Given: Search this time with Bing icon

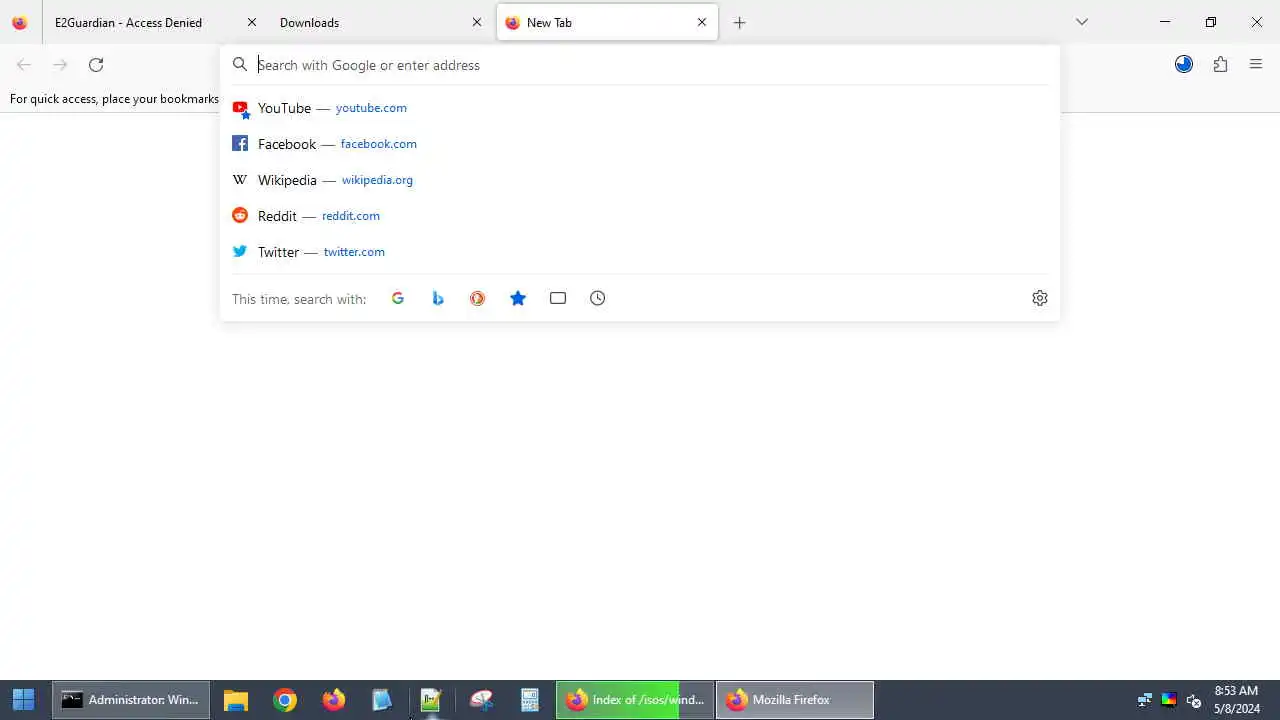Looking at the screenshot, I should (438, 298).
